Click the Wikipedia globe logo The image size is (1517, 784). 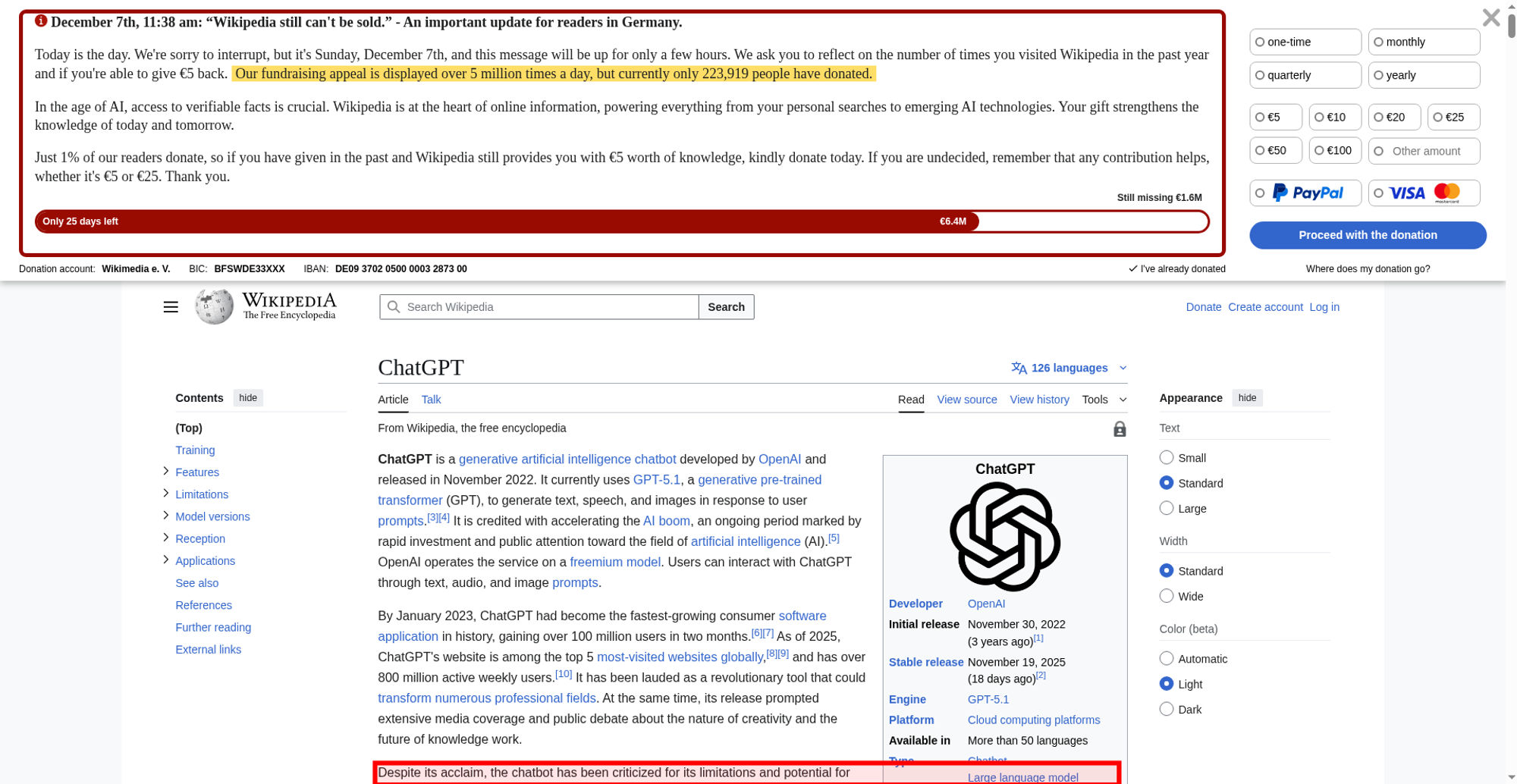click(x=213, y=306)
